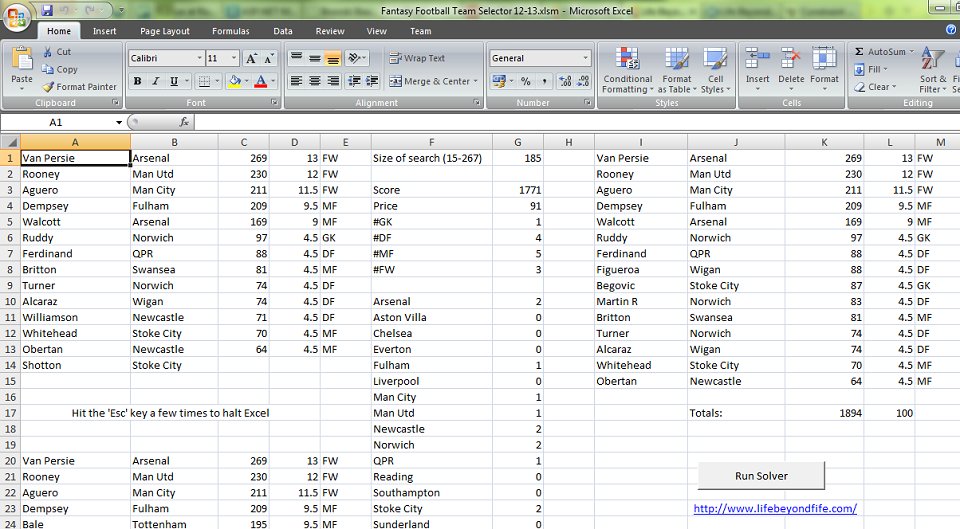Open Cell Styles gallery

pos(715,70)
